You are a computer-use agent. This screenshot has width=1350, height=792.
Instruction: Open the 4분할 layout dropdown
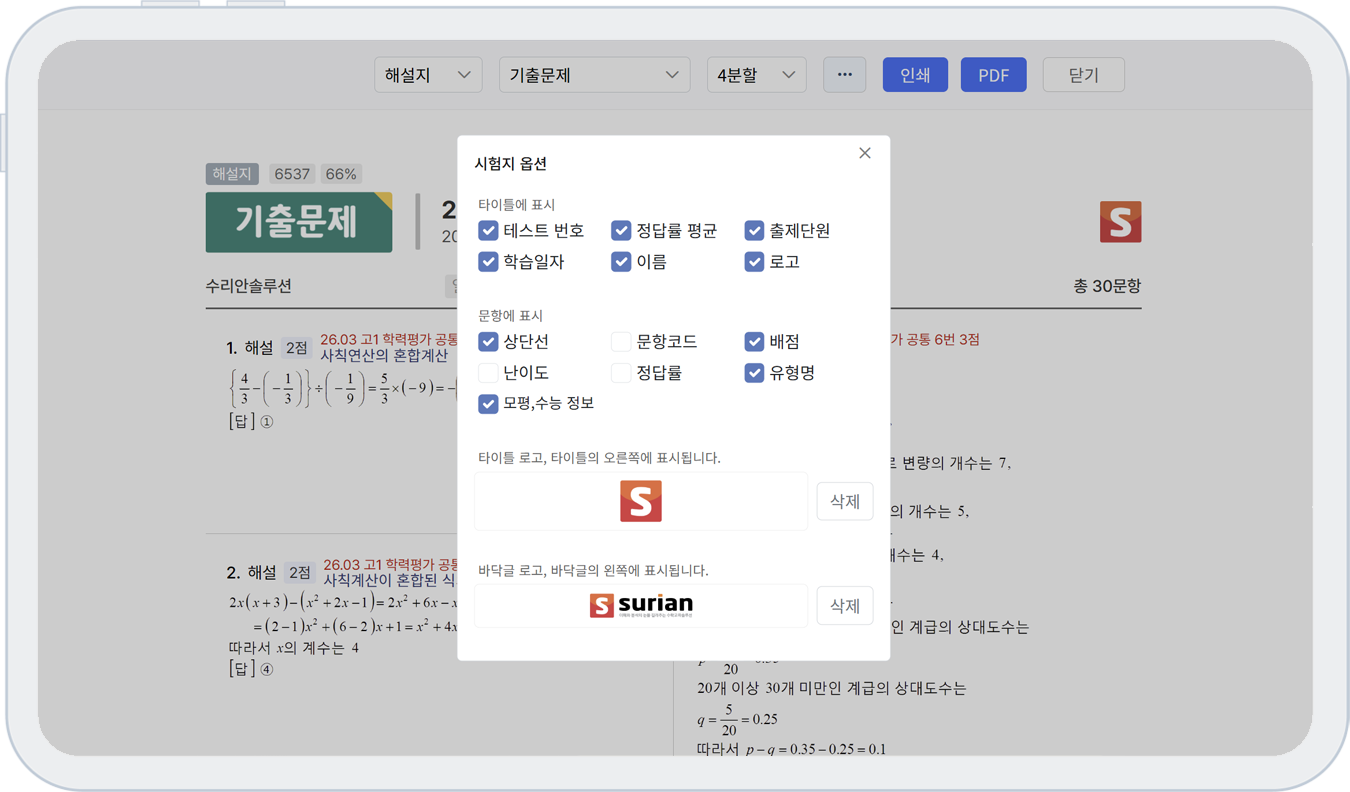coord(756,75)
